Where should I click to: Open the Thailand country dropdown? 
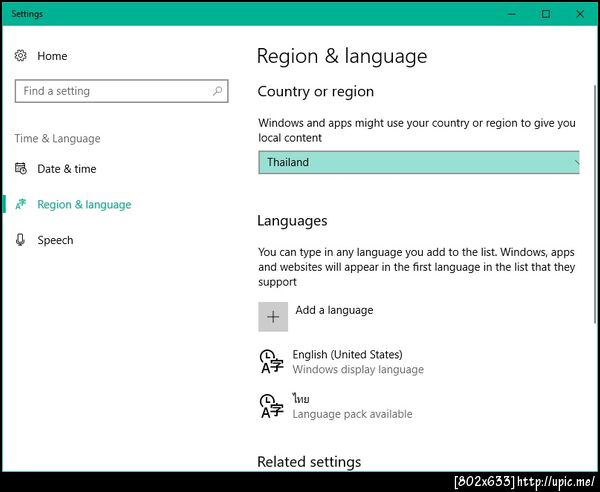(419, 162)
